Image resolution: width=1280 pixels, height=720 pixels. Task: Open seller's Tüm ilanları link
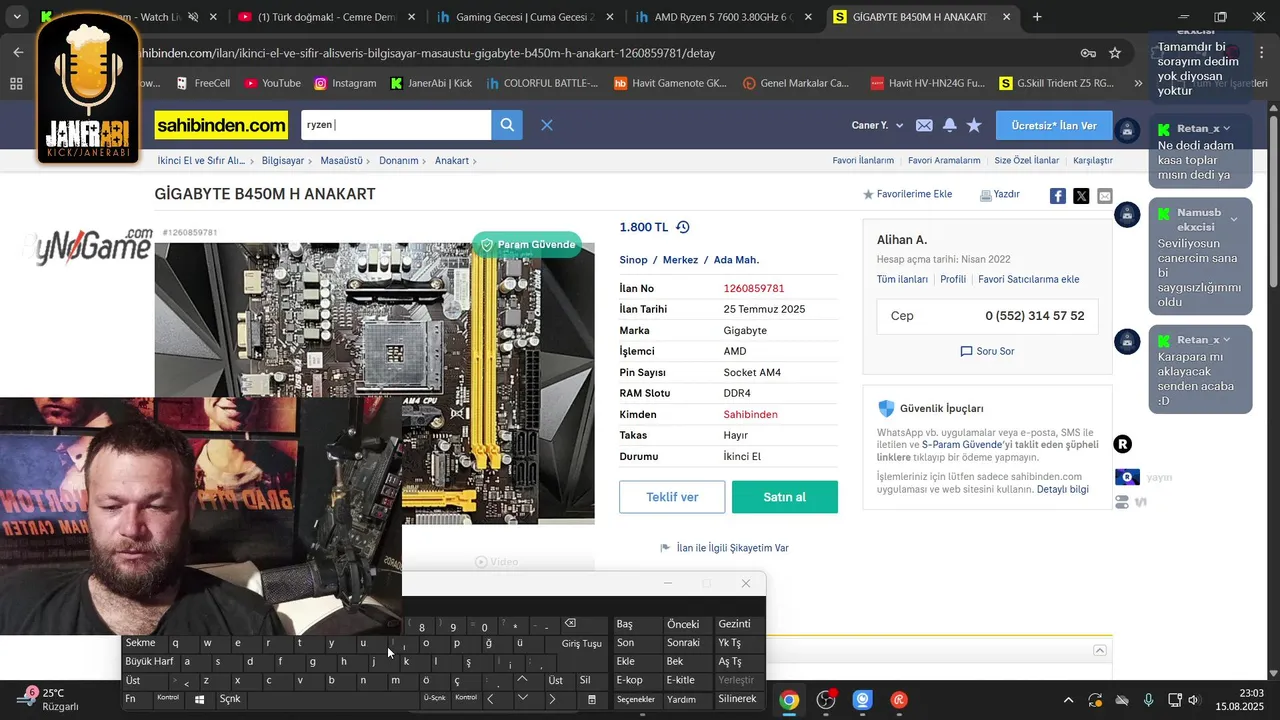tap(902, 279)
